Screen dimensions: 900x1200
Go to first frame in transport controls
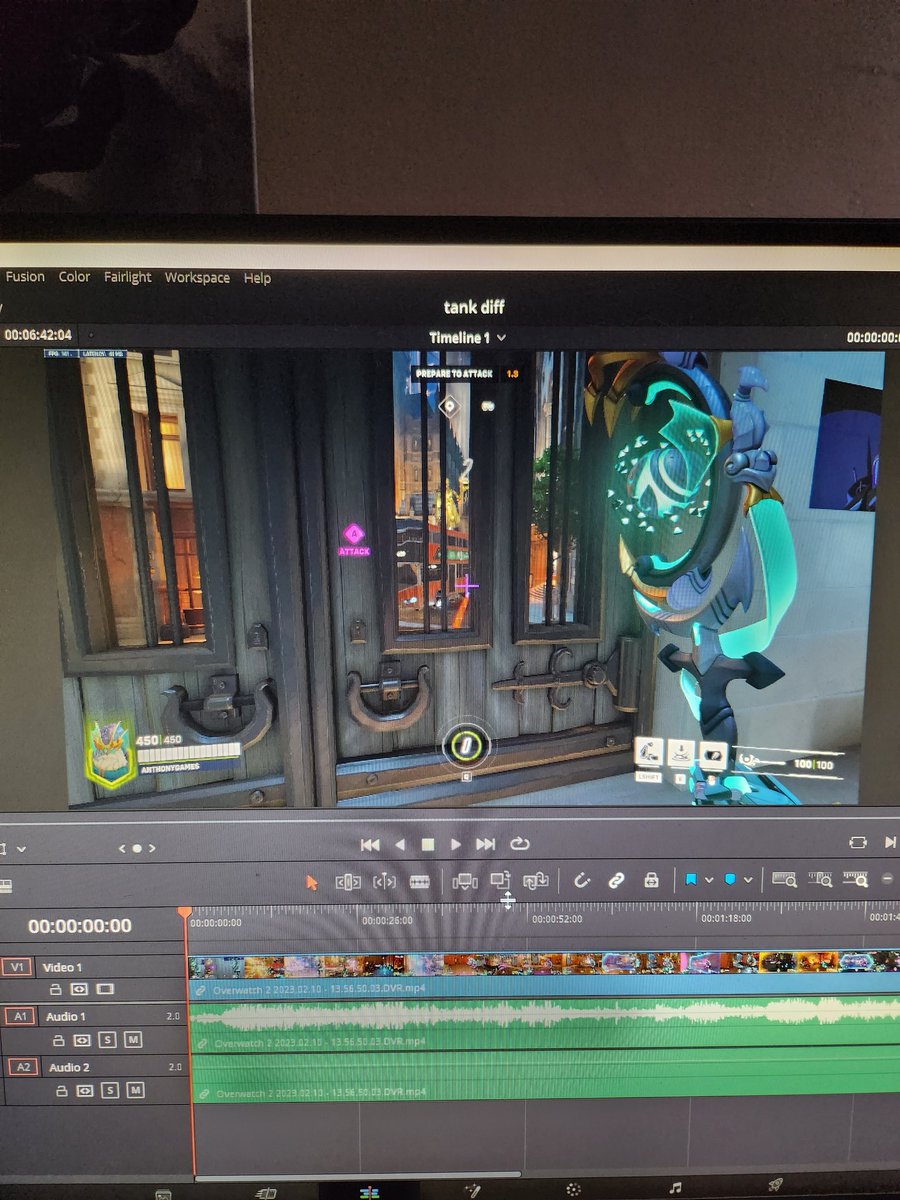click(370, 845)
